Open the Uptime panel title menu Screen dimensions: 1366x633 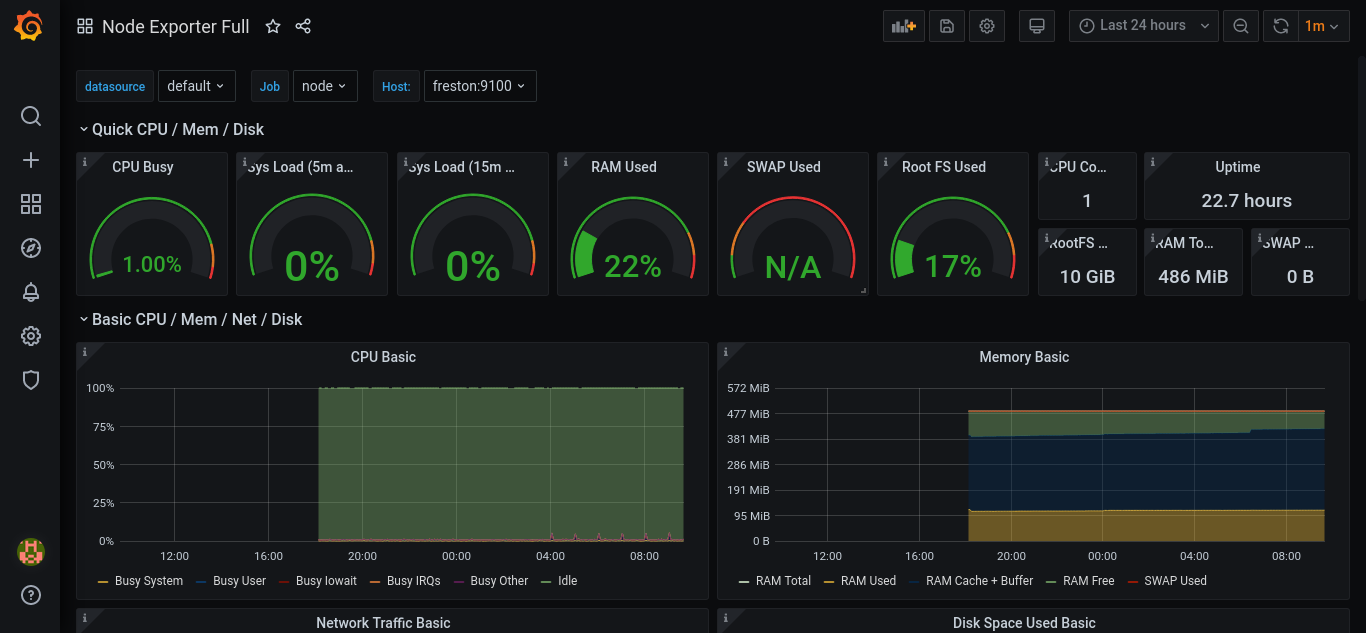tap(1238, 167)
